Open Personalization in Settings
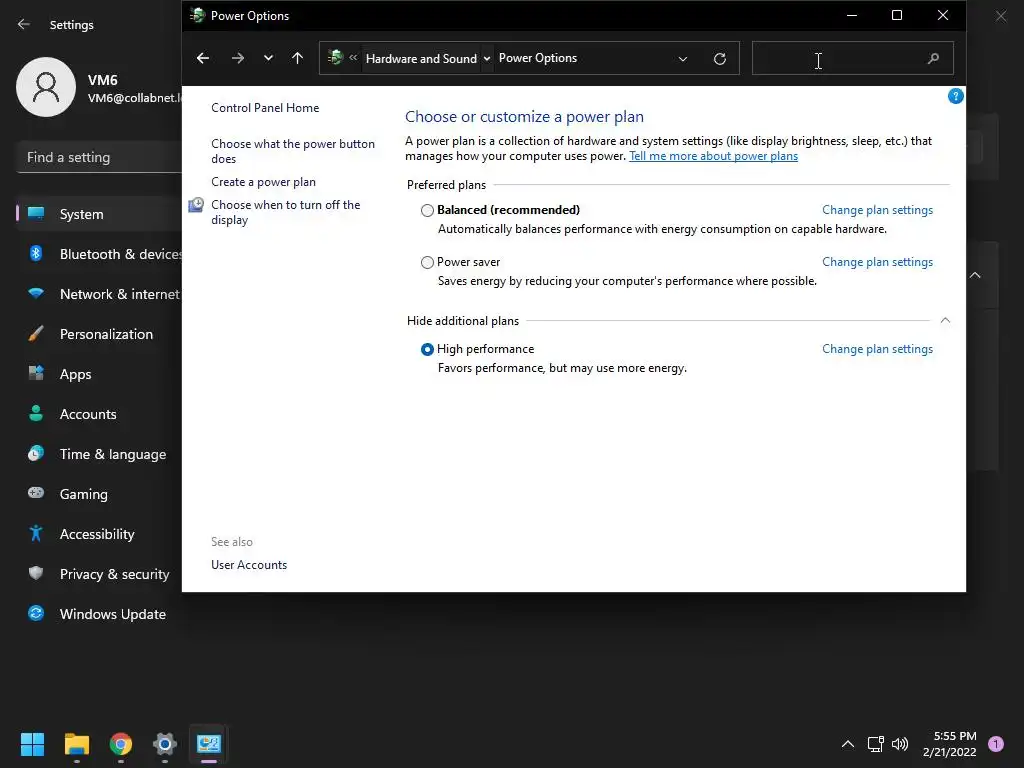 (x=99, y=334)
